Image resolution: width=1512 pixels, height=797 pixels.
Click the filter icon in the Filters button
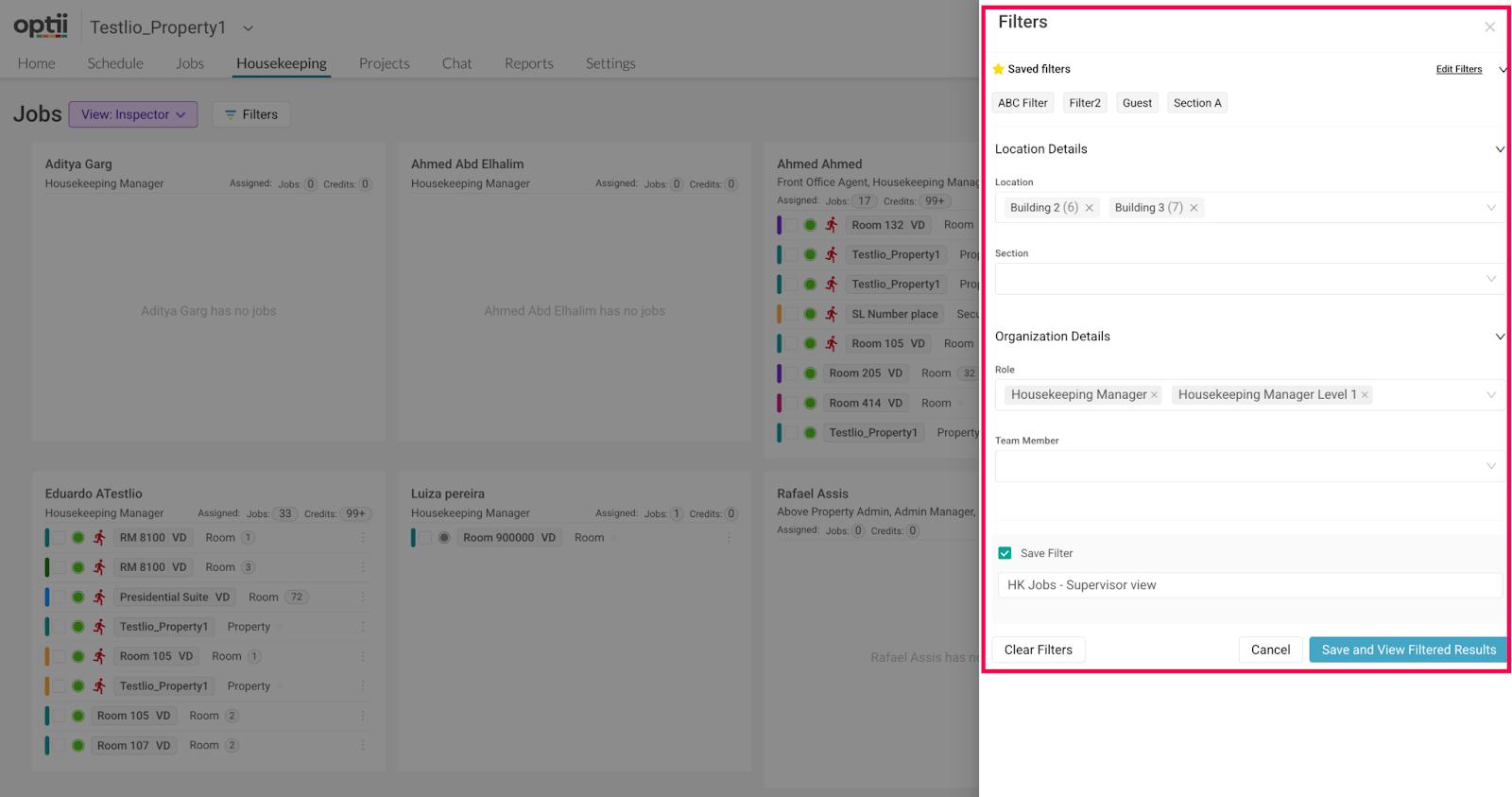click(230, 114)
